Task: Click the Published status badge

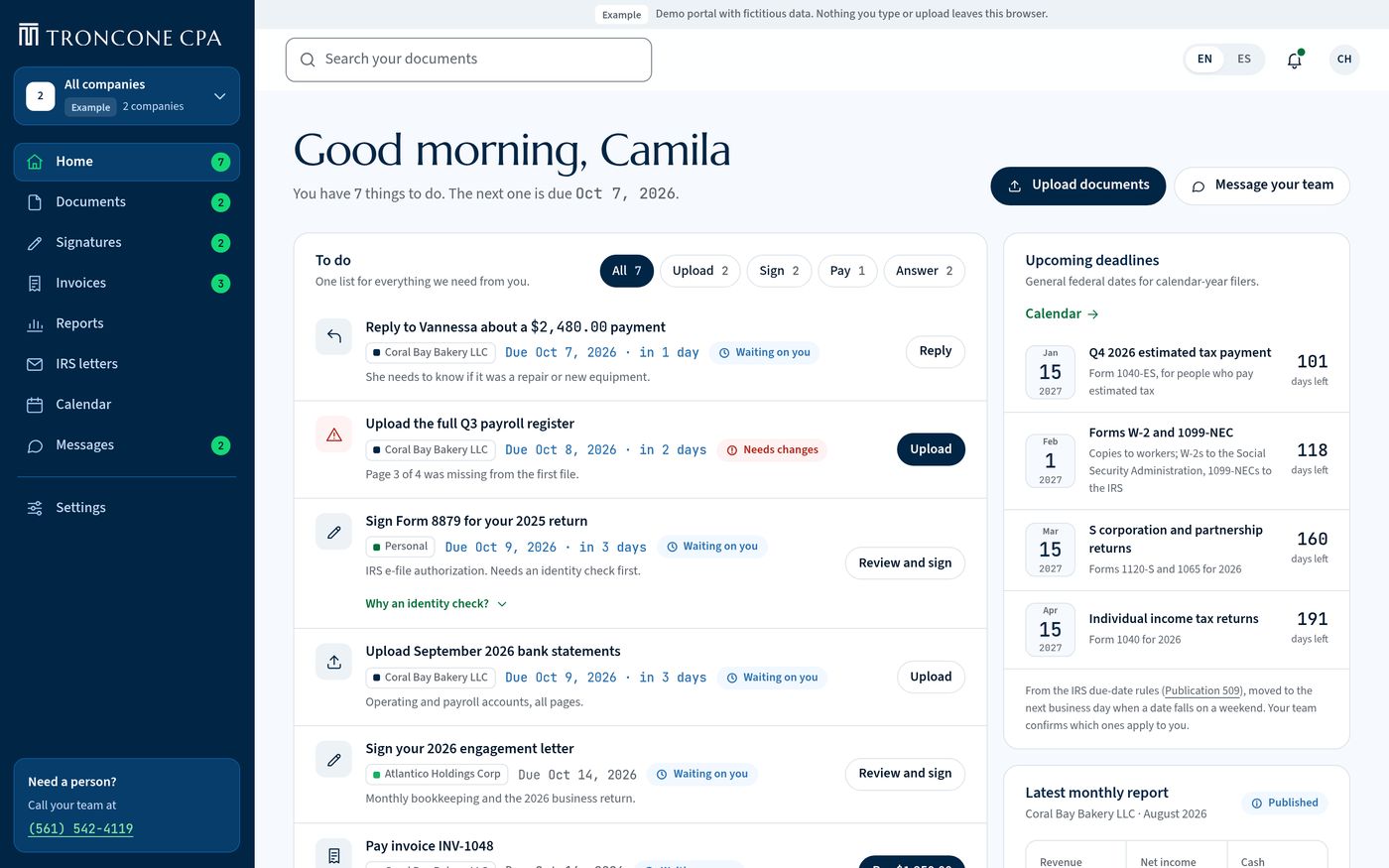Action: coord(1285,804)
